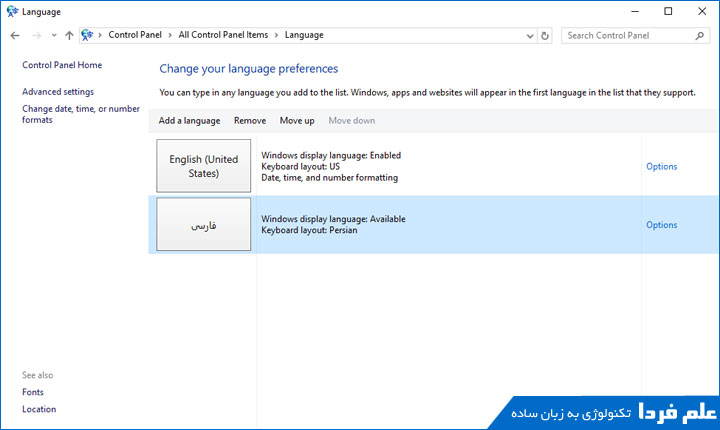Select All Control Panel Items breadcrumb
Screen dimensions: 720x430
(x=223, y=35)
